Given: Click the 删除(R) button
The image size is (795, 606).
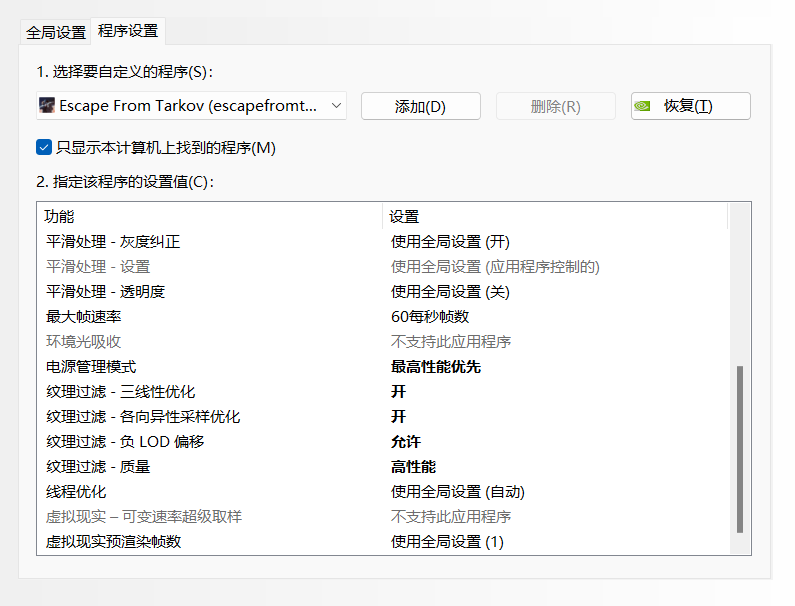Looking at the screenshot, I should [556, 106].
